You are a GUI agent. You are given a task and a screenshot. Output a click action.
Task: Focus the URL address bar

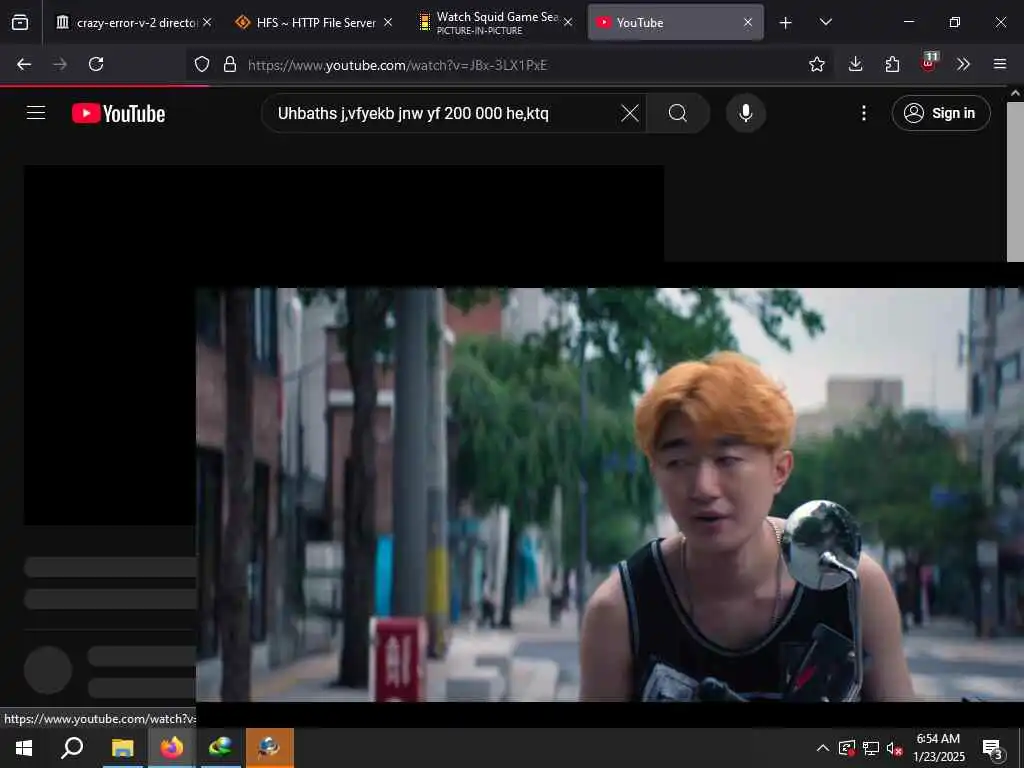pyautogui.click(x=509, y=65)
